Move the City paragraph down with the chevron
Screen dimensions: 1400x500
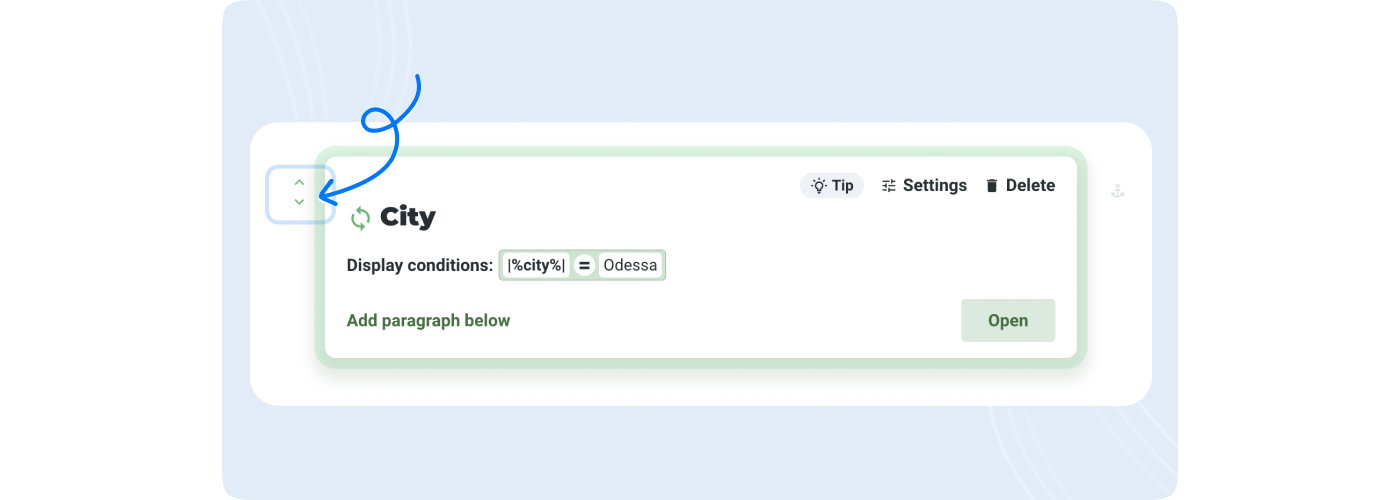tap(299, 202)
